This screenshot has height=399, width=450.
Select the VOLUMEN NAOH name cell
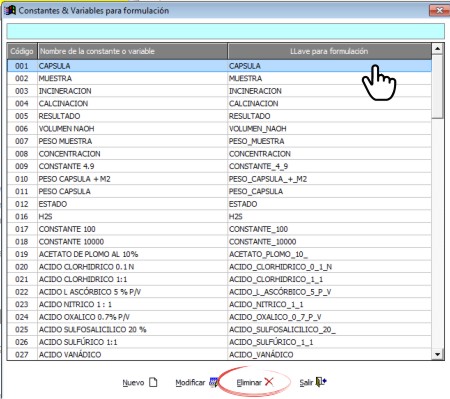point(132,129)
